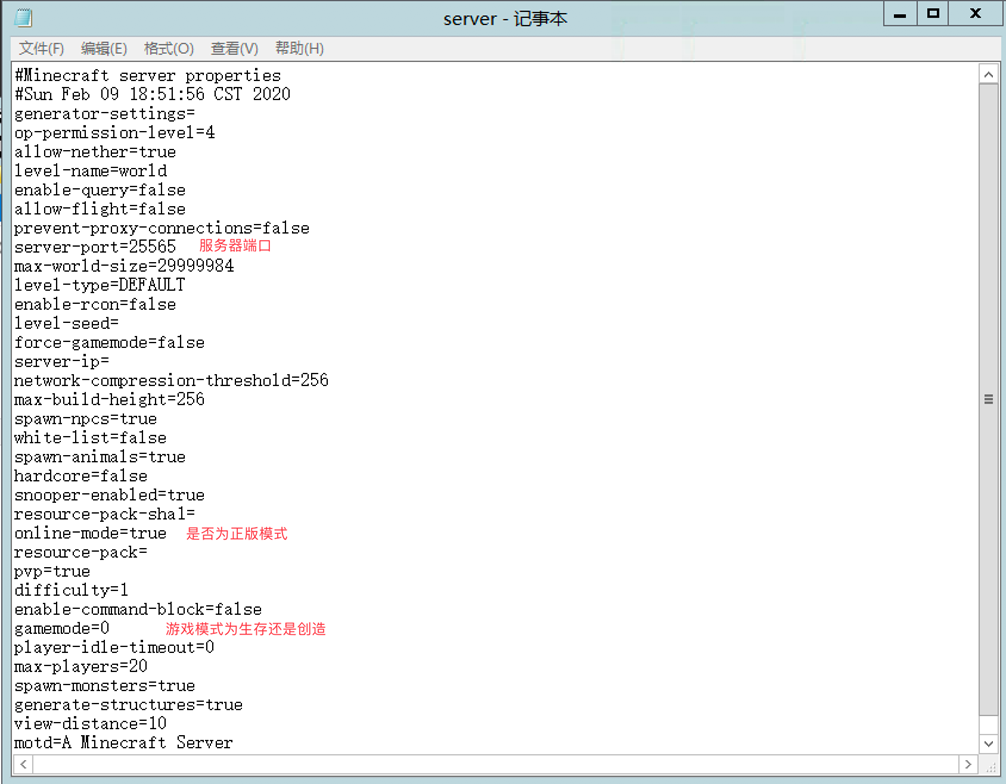Click the Notepad icon in title bar
Screen dimensions: 1006x784
(24, 17)
